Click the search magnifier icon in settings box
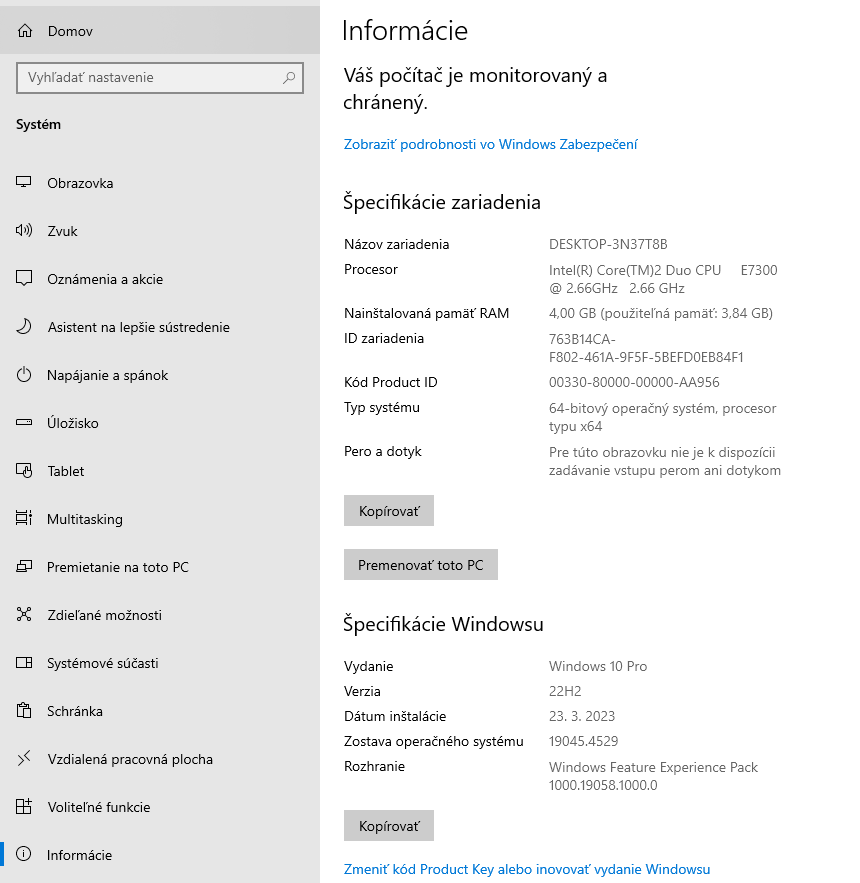860x883 pixels. [289, 77]
